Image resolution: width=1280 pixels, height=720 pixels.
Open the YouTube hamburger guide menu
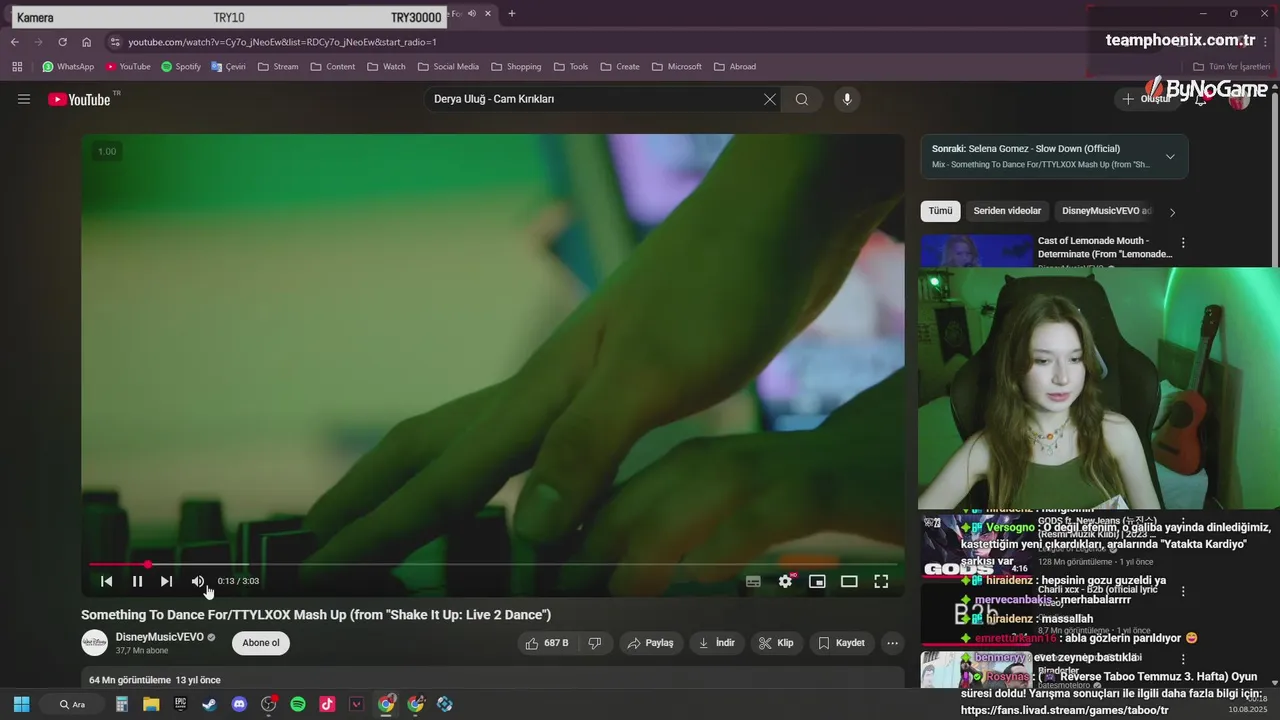click(24, 99)
